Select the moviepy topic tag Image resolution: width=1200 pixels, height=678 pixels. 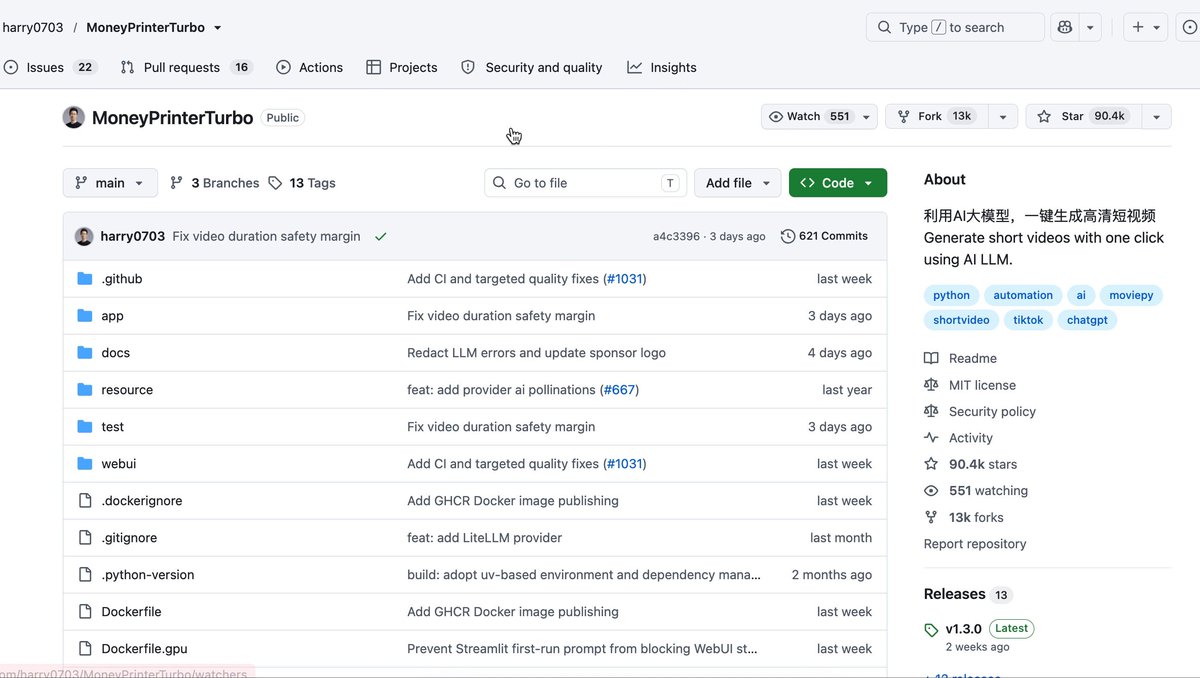pyautogui.click(x=1131, y=295)
